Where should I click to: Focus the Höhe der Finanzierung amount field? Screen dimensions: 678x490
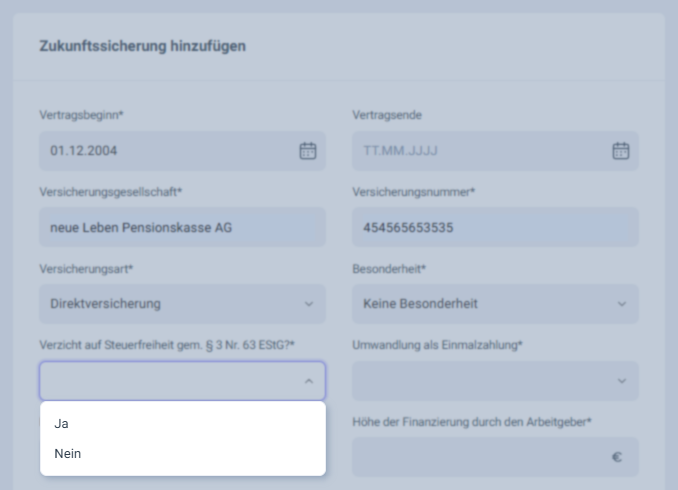point(480,457)
